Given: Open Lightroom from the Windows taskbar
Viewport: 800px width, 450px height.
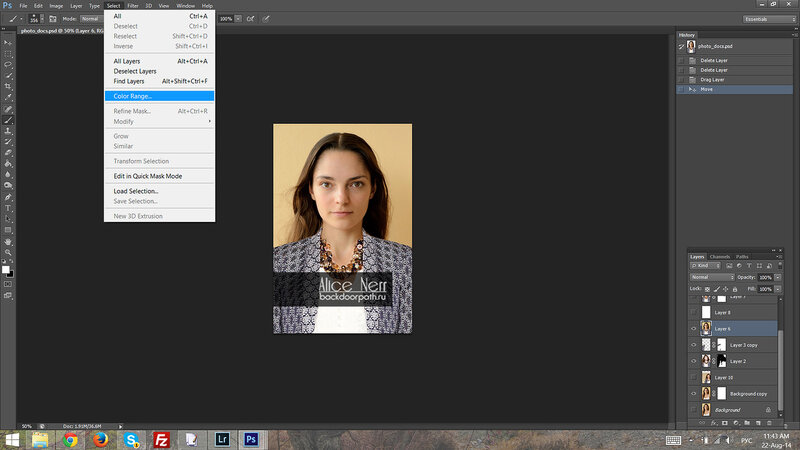Looking at the screenshot, I should click(223, 438).
